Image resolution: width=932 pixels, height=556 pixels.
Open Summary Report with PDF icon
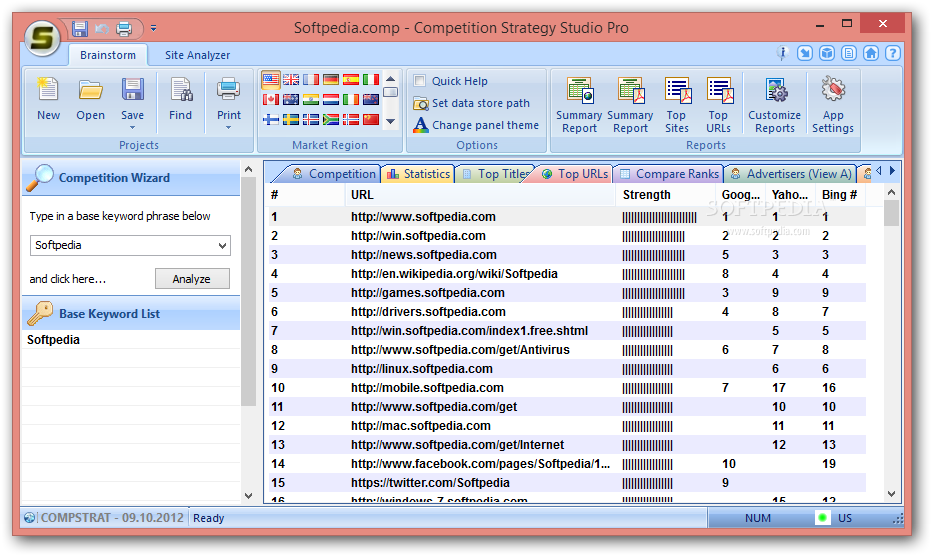point(630,105)
